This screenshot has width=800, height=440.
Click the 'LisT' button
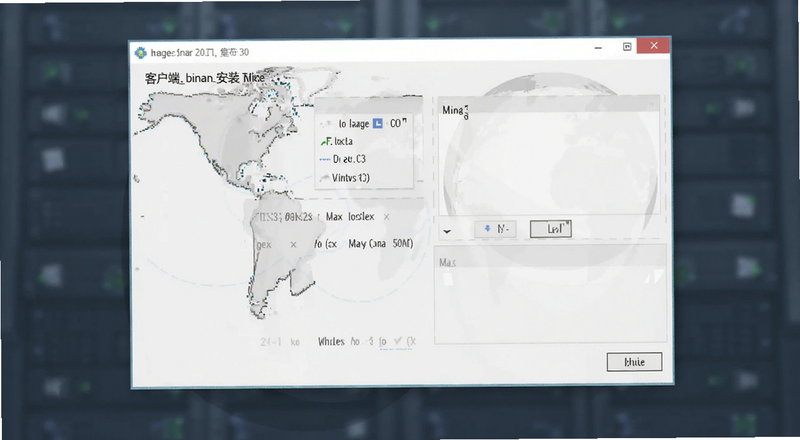(x=551, y=229)
